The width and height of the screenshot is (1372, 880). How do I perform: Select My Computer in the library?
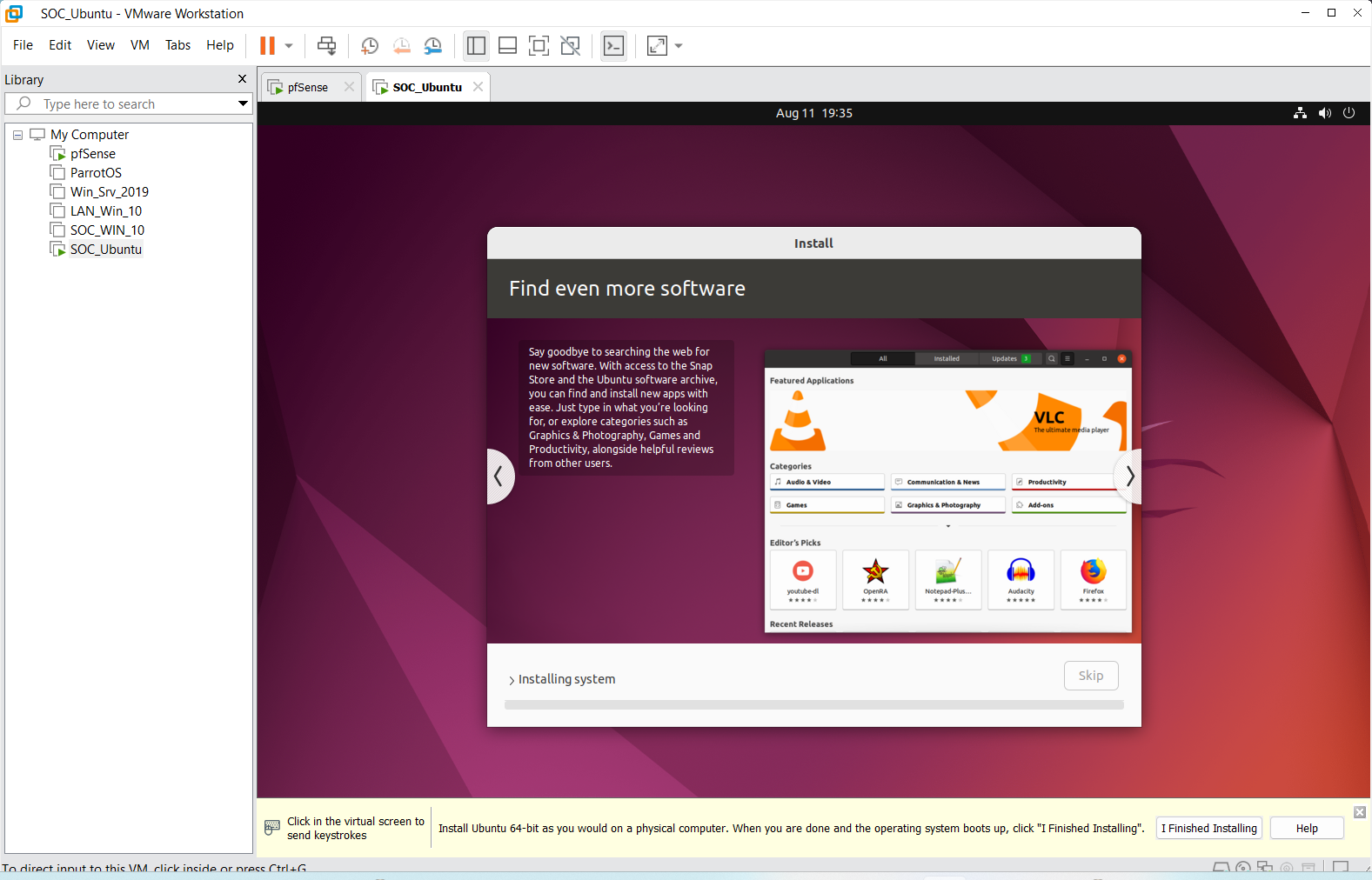(x=90, y=135)
